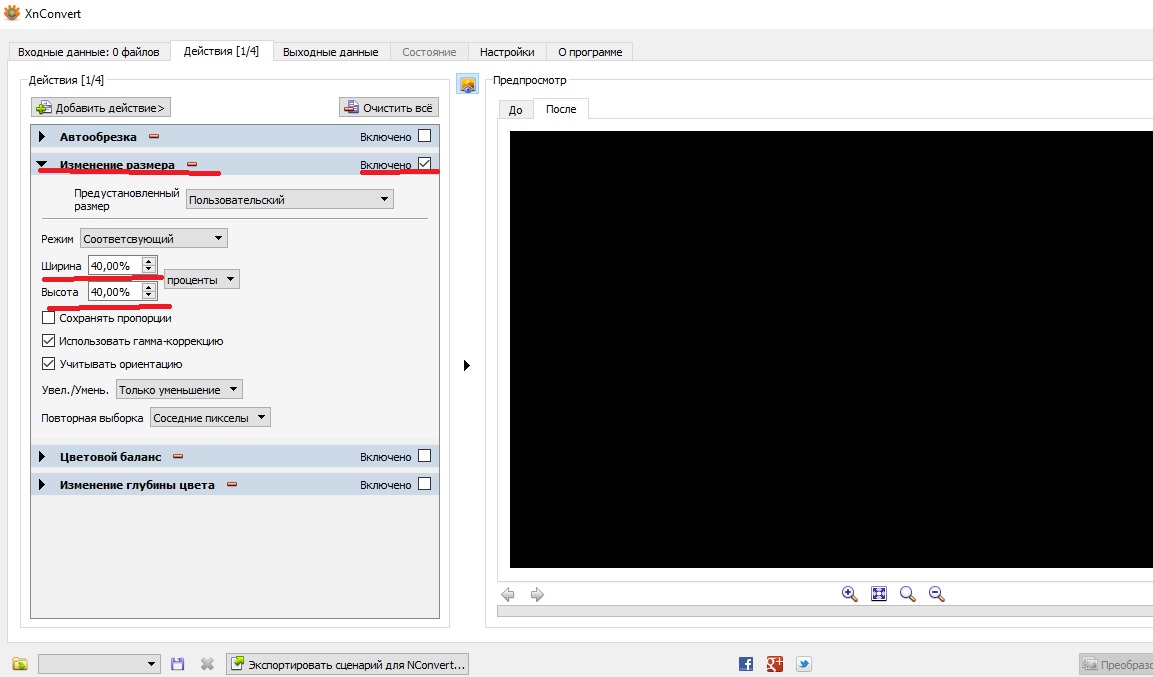
Task: Open the Повторная выборка dropdown
Action: 210,418
